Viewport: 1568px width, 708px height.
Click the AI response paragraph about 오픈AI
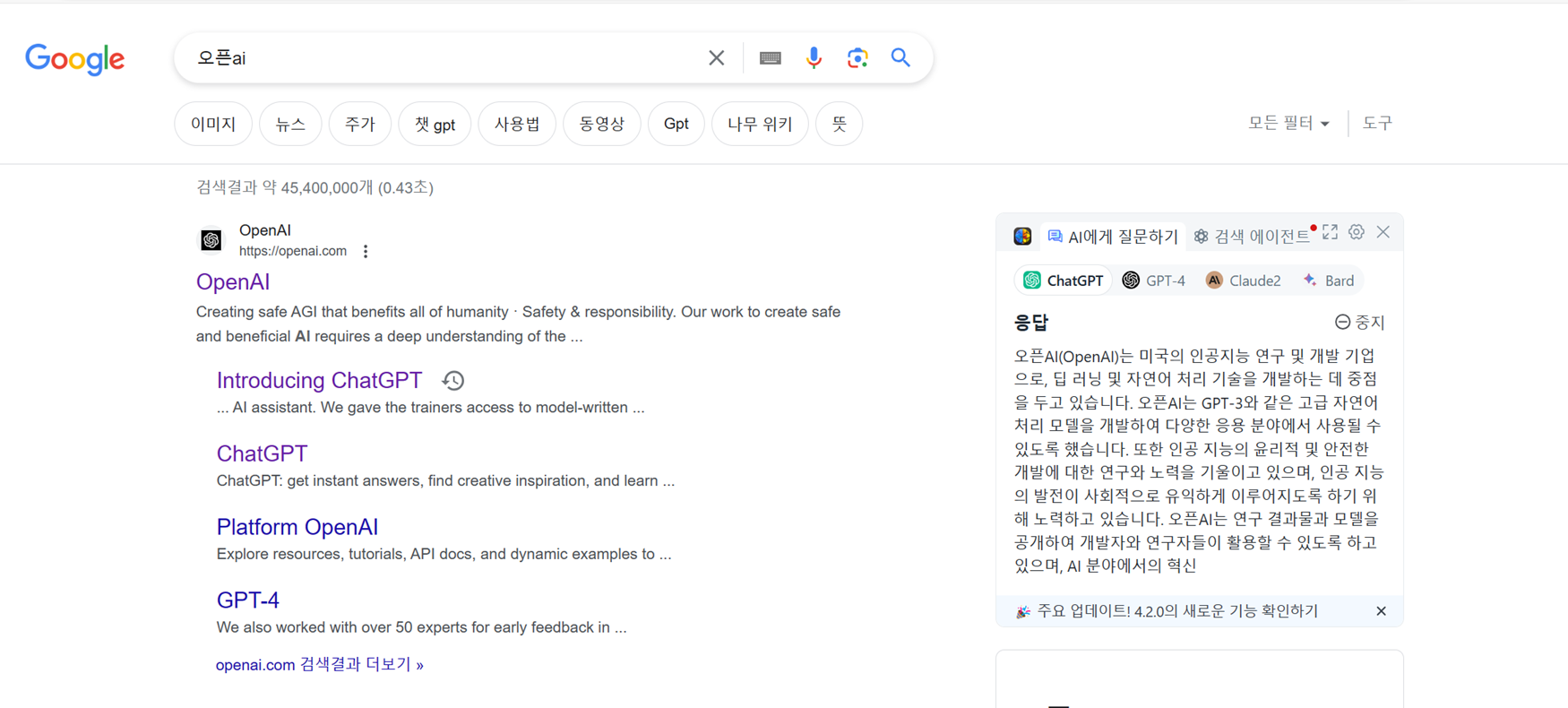tap(1199, 461)
